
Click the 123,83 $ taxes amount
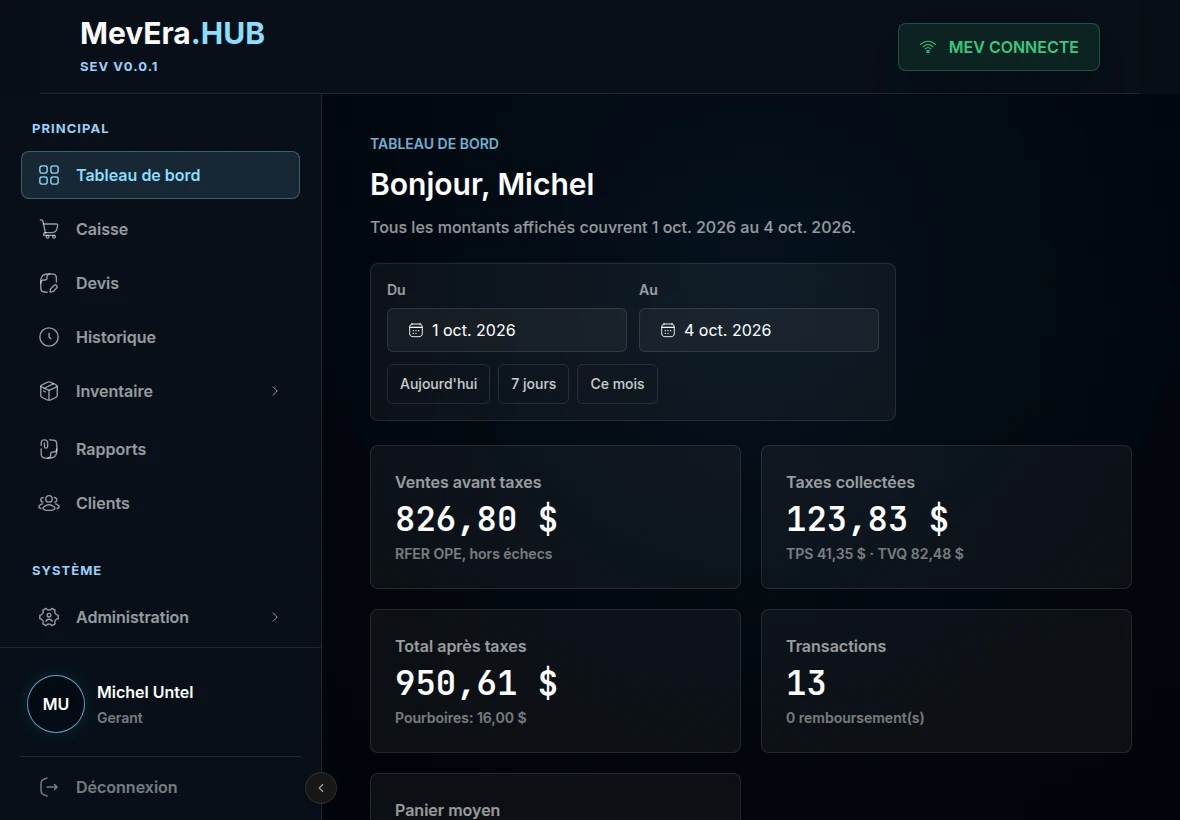(868, 519)
